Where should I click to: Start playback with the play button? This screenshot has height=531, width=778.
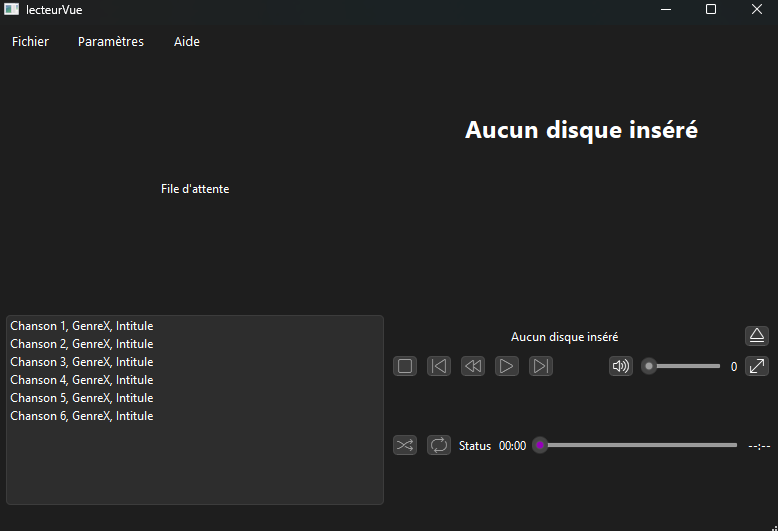tap(507, 366)
